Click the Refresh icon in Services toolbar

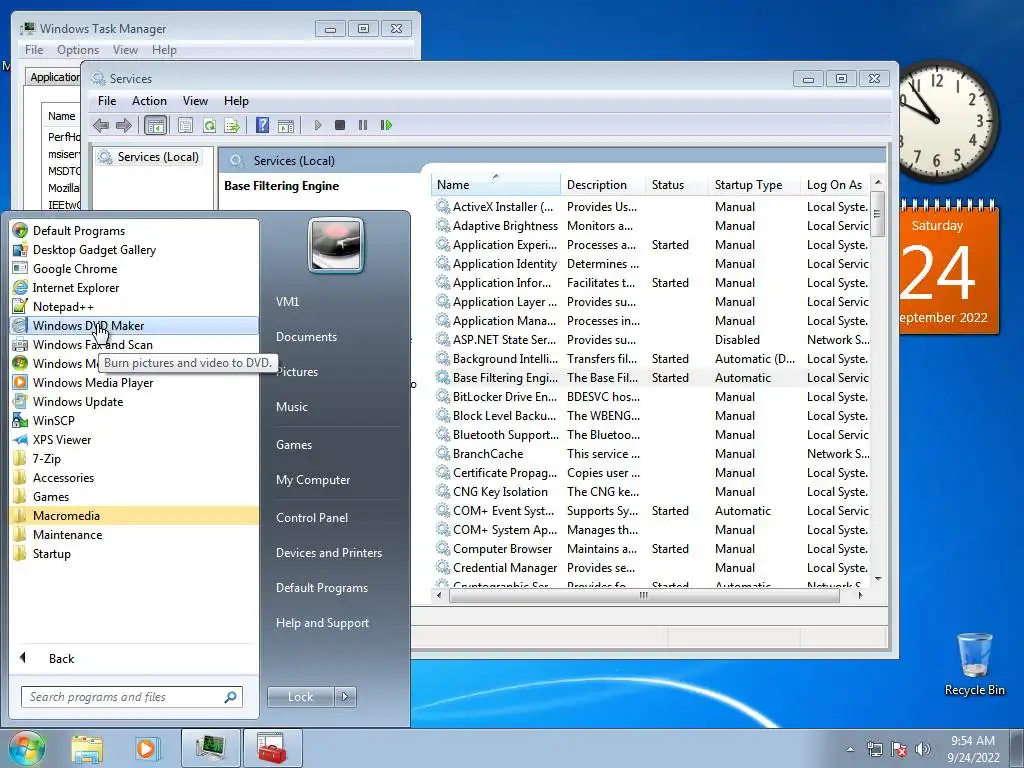coord(209,125)
